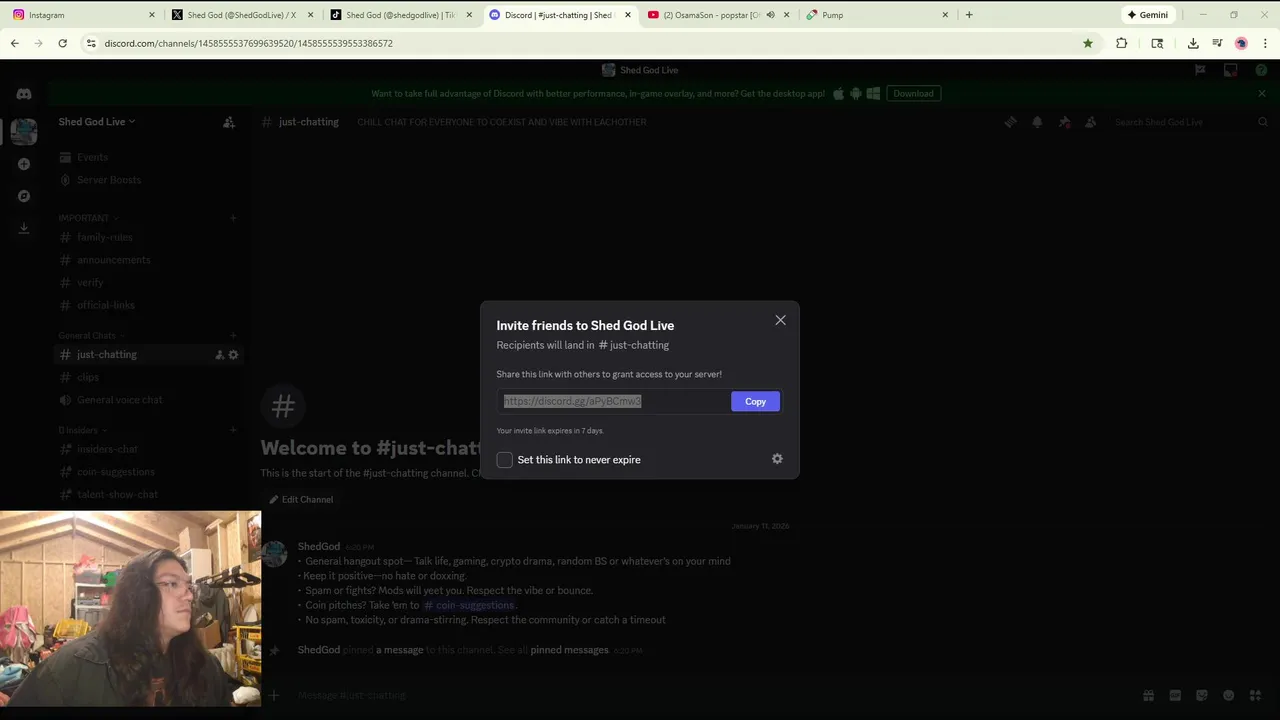
Task: Expand the Shed God Live server menu
Action: [x=96, y=122]
